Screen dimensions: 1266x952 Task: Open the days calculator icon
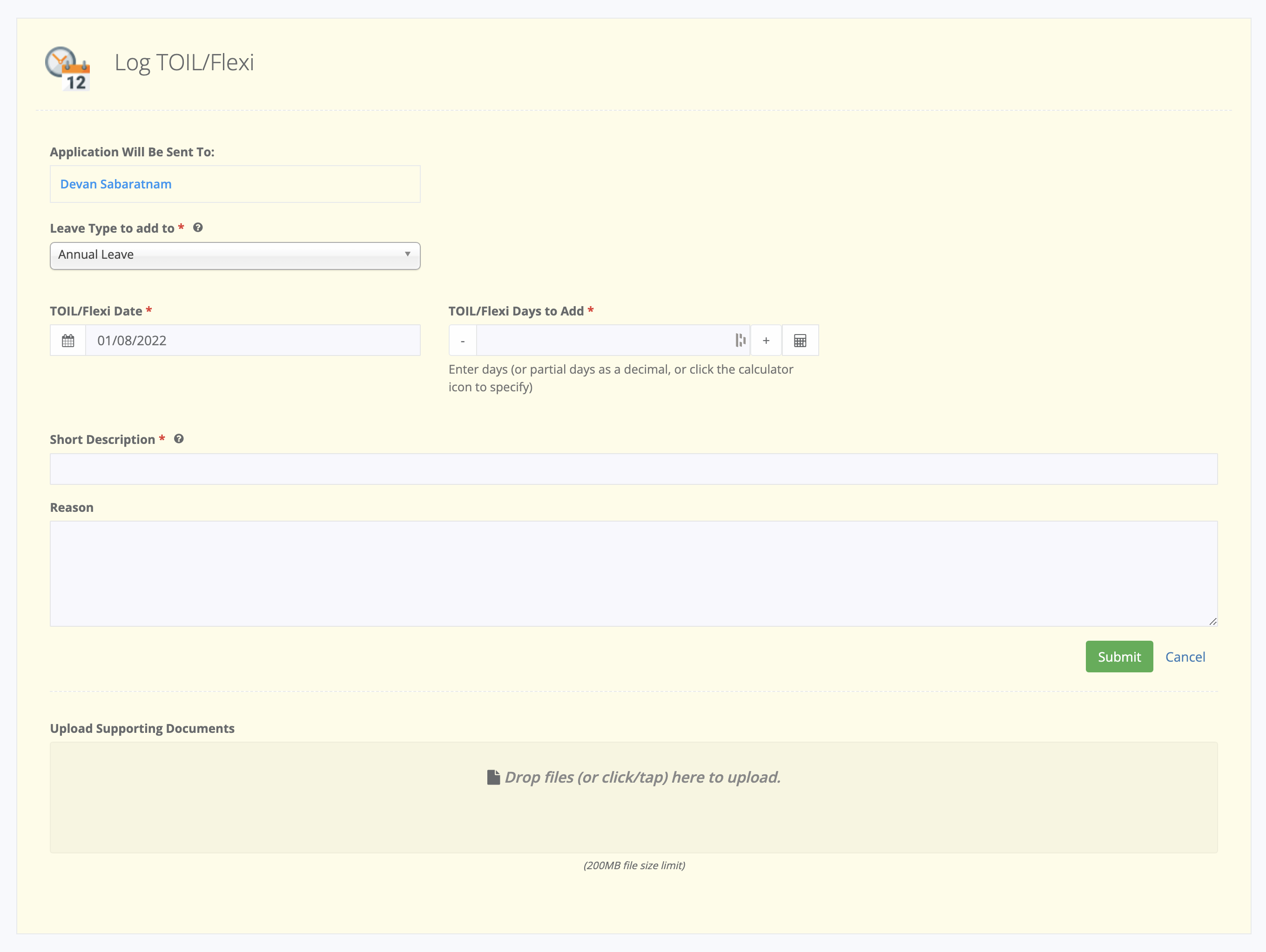(800, 341)
